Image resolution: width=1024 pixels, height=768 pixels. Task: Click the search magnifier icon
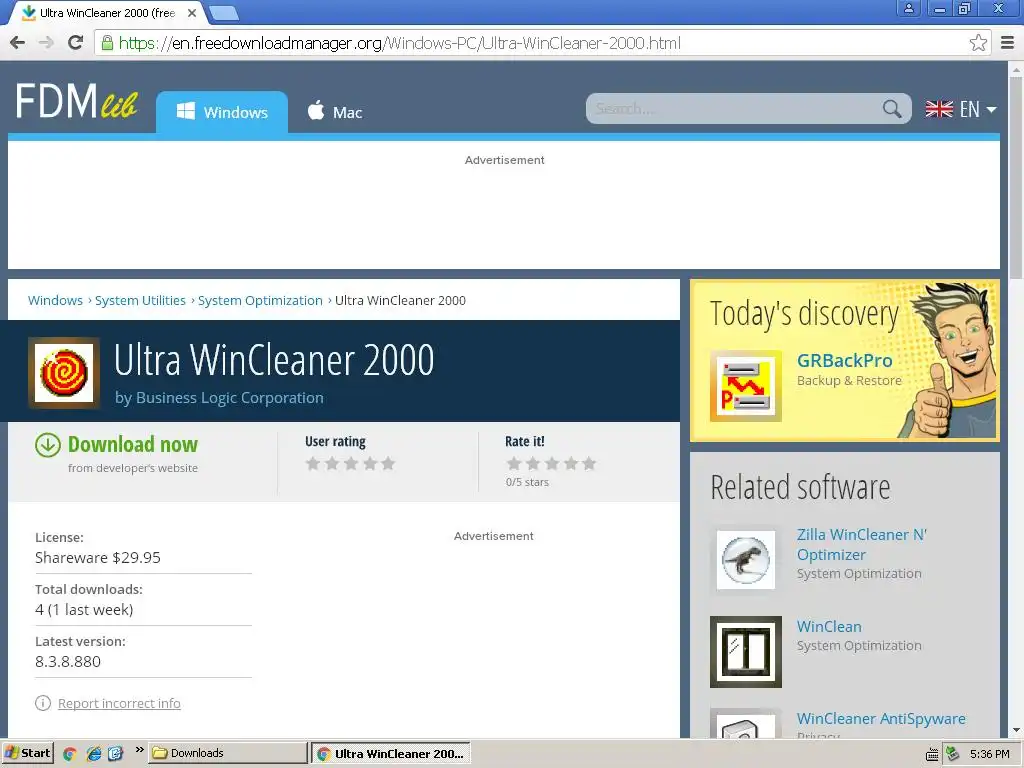(891, 108)
